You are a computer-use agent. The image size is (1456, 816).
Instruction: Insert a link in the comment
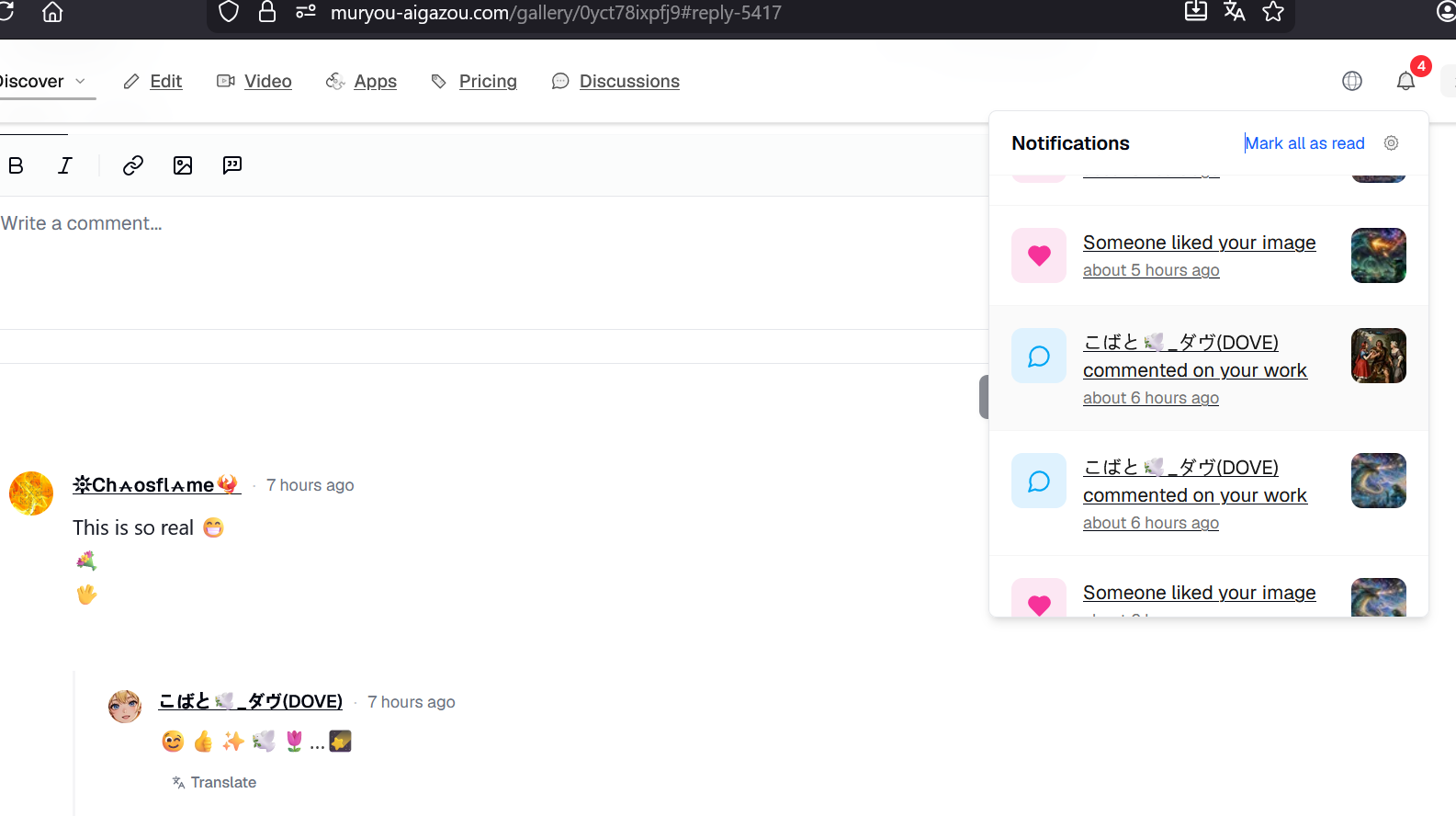tap(133, 165)
